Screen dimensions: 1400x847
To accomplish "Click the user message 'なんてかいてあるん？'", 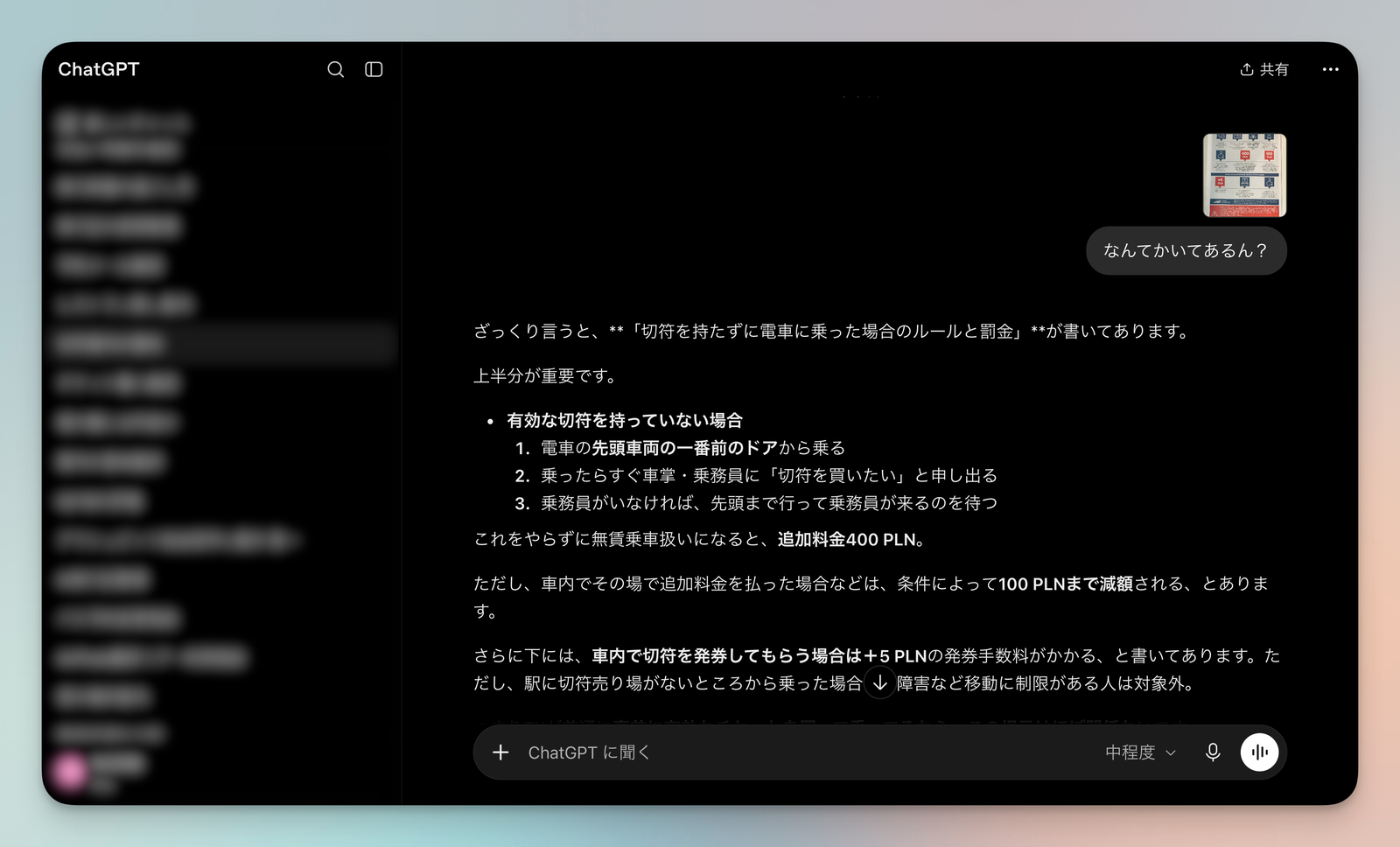I will click(x=1186, y=251).
